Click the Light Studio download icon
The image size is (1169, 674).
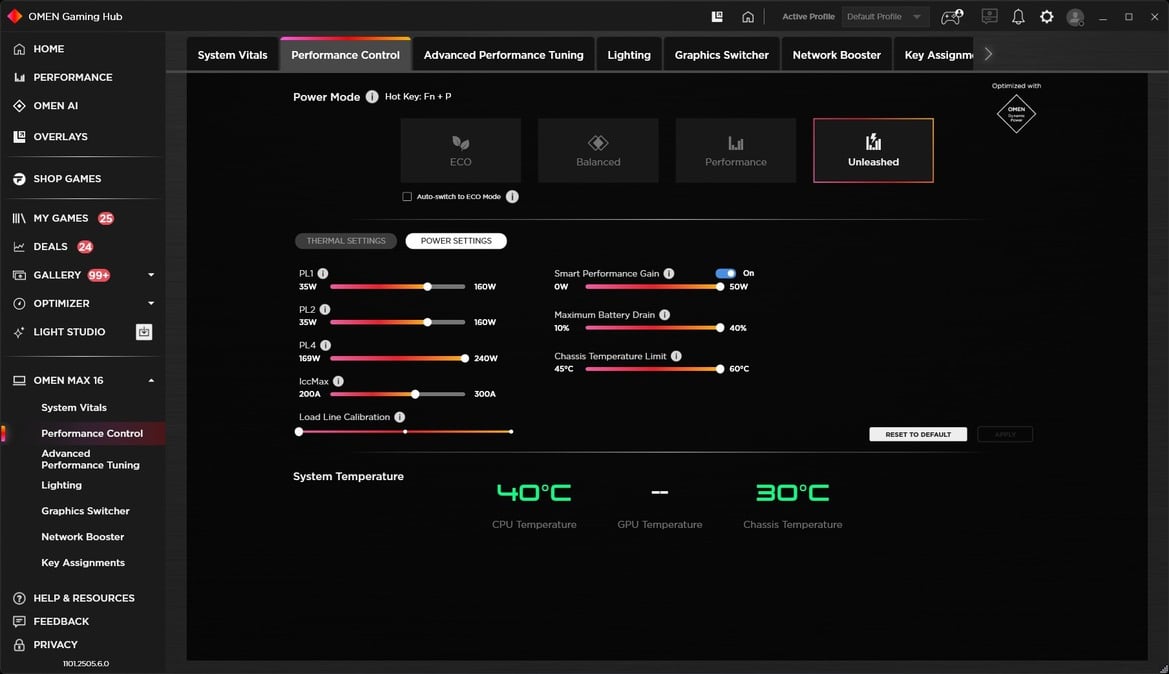point(144,332)
